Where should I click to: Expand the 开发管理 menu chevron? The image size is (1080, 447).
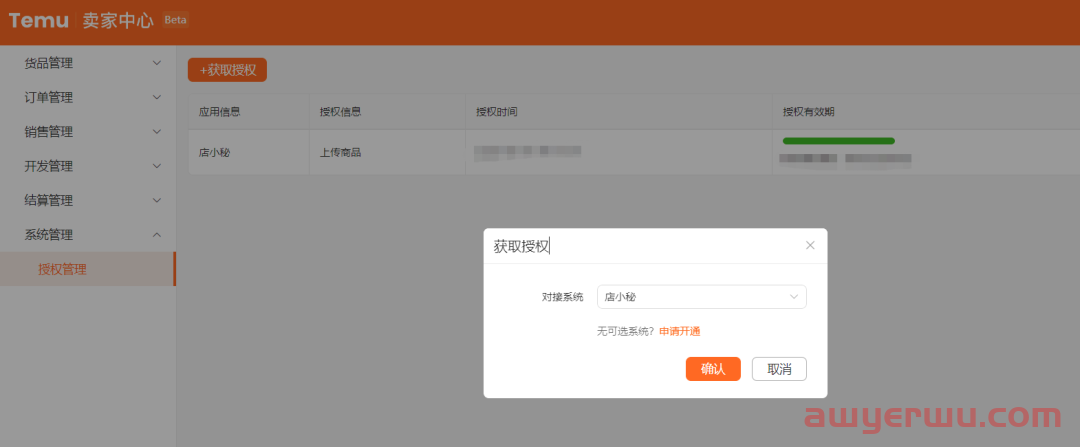157,166
